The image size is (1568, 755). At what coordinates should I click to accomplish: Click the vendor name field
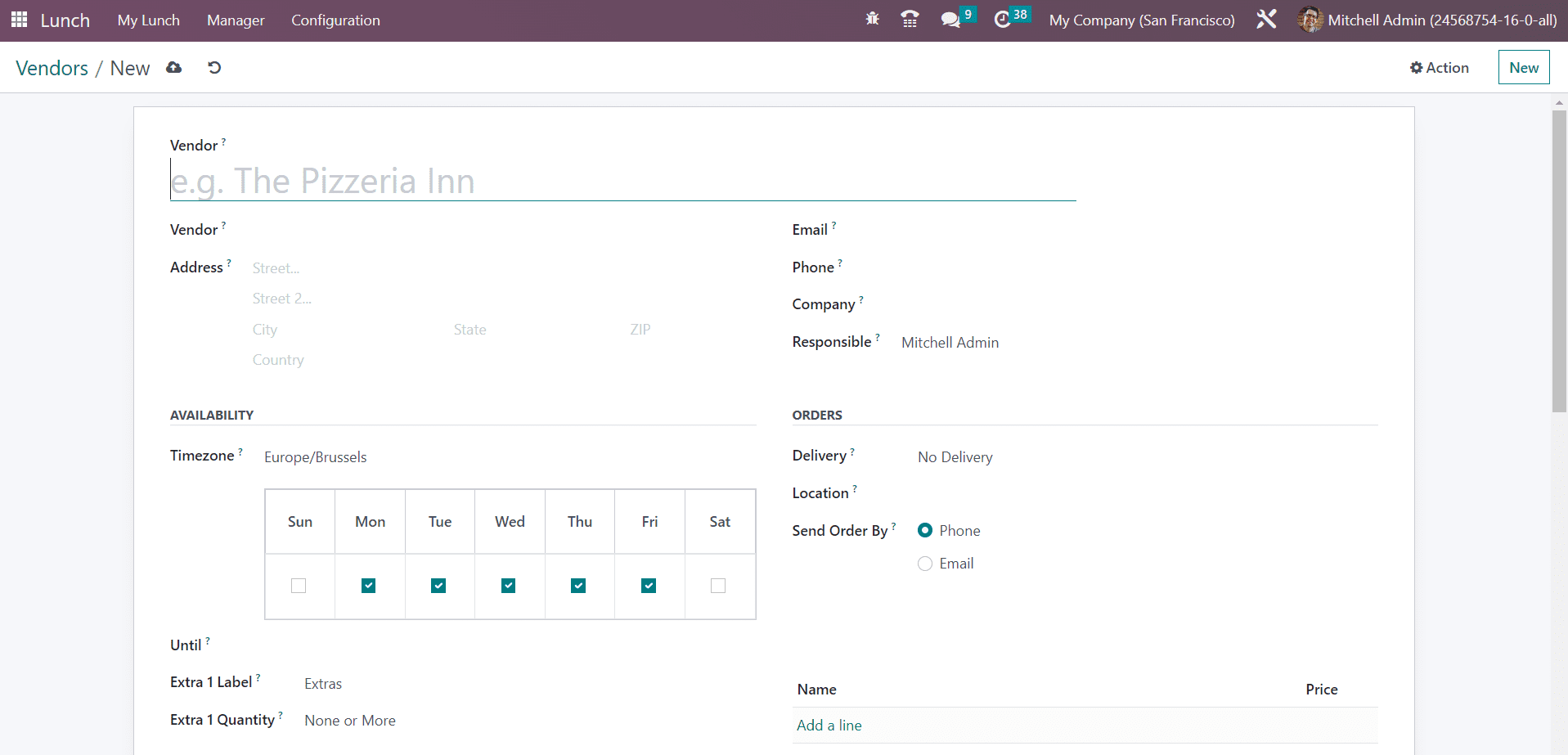pos(622,181)
